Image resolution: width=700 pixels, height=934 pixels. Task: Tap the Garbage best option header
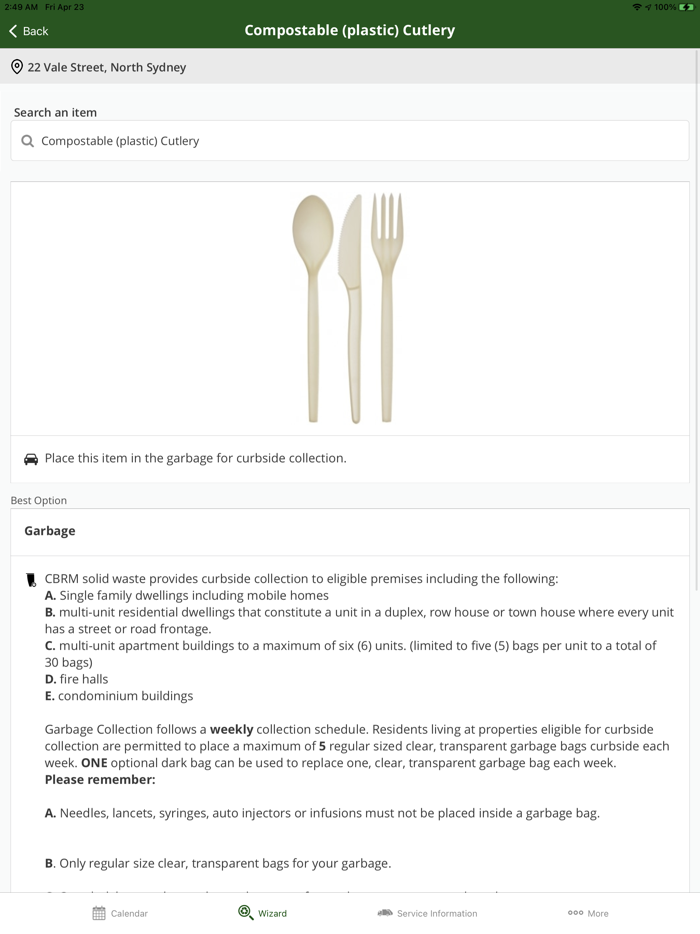[x=350, y=531]
